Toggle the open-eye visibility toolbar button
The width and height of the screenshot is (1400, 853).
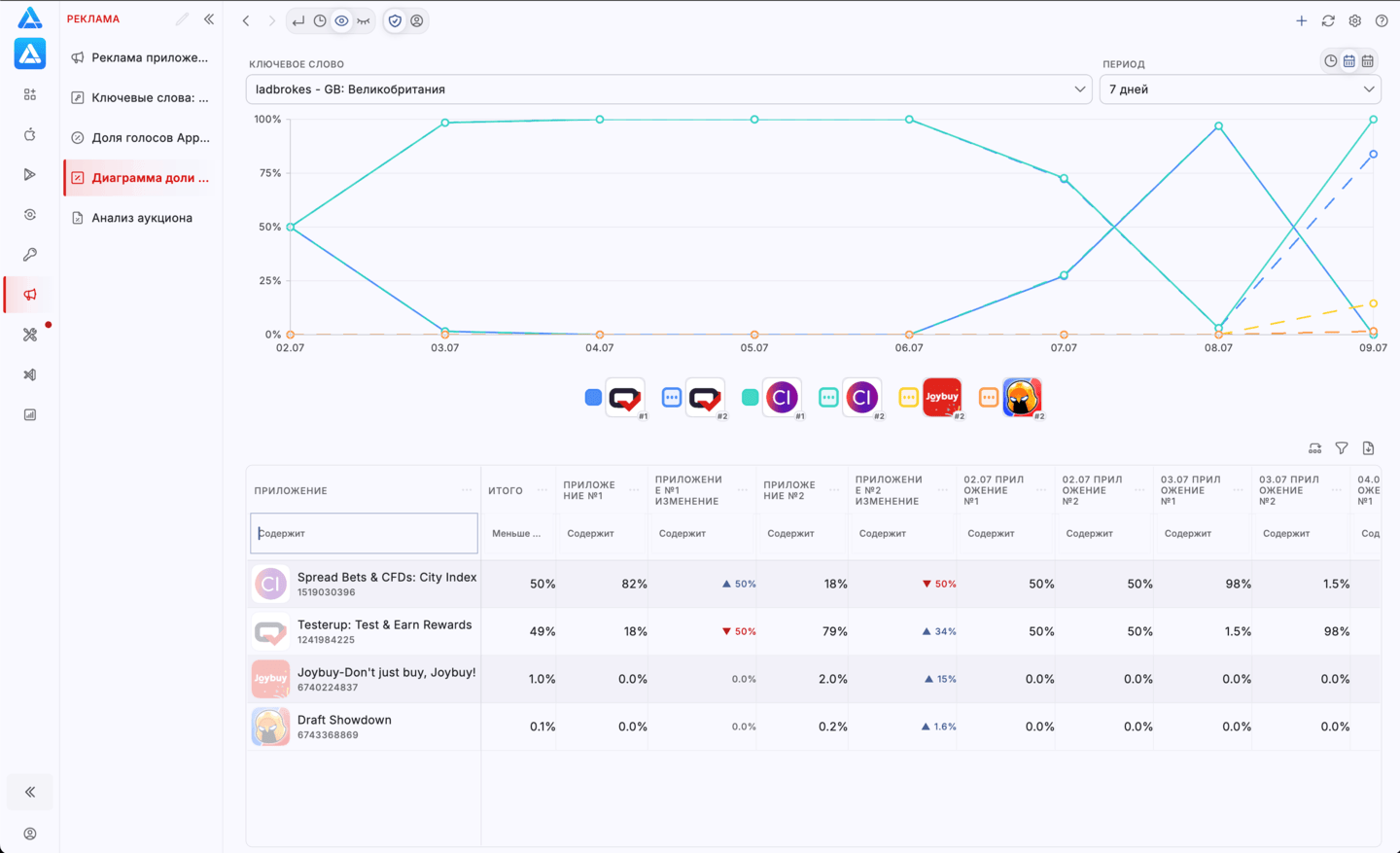(341, 20)
